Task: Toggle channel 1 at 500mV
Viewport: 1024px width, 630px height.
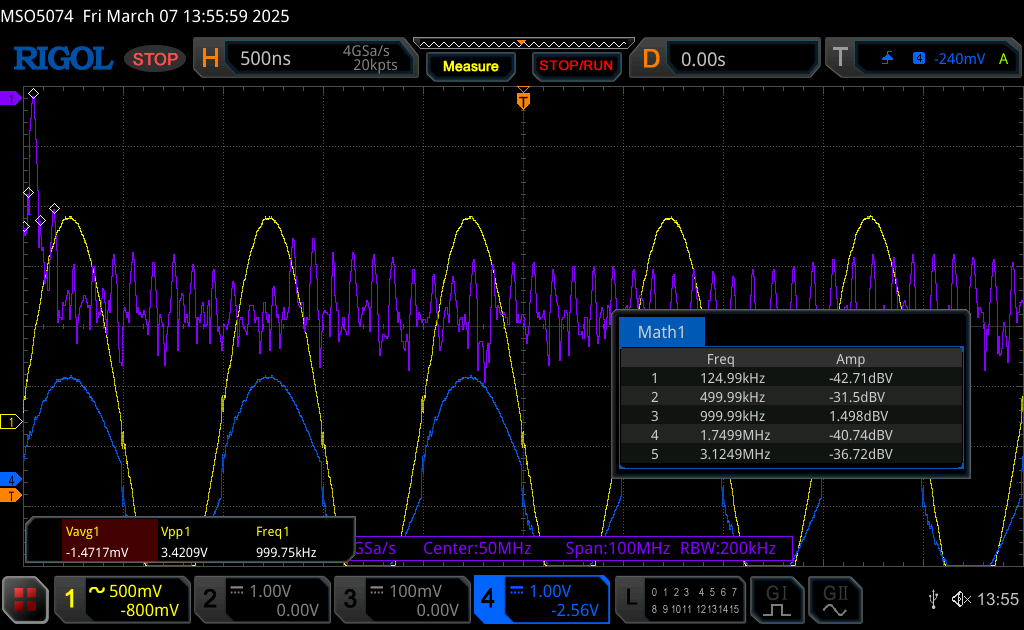Action: [122, 599]
